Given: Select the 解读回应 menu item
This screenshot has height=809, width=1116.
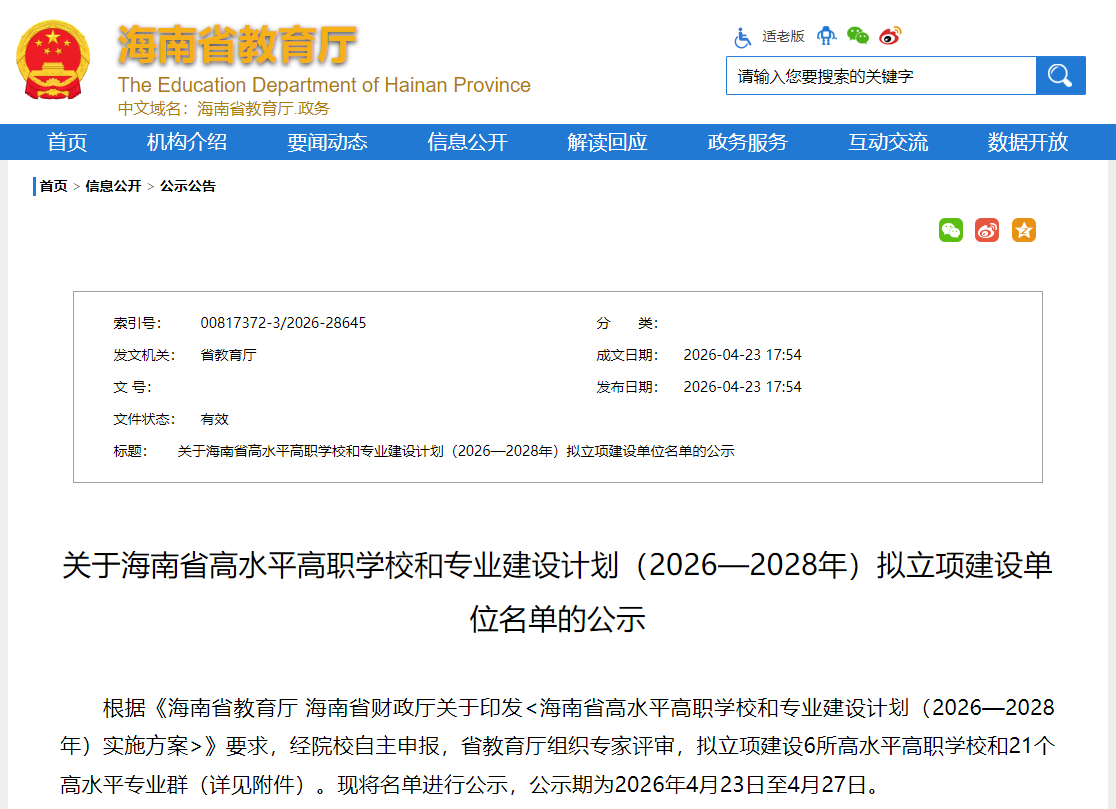Looking at the screenshot, I should click(606, 142).
